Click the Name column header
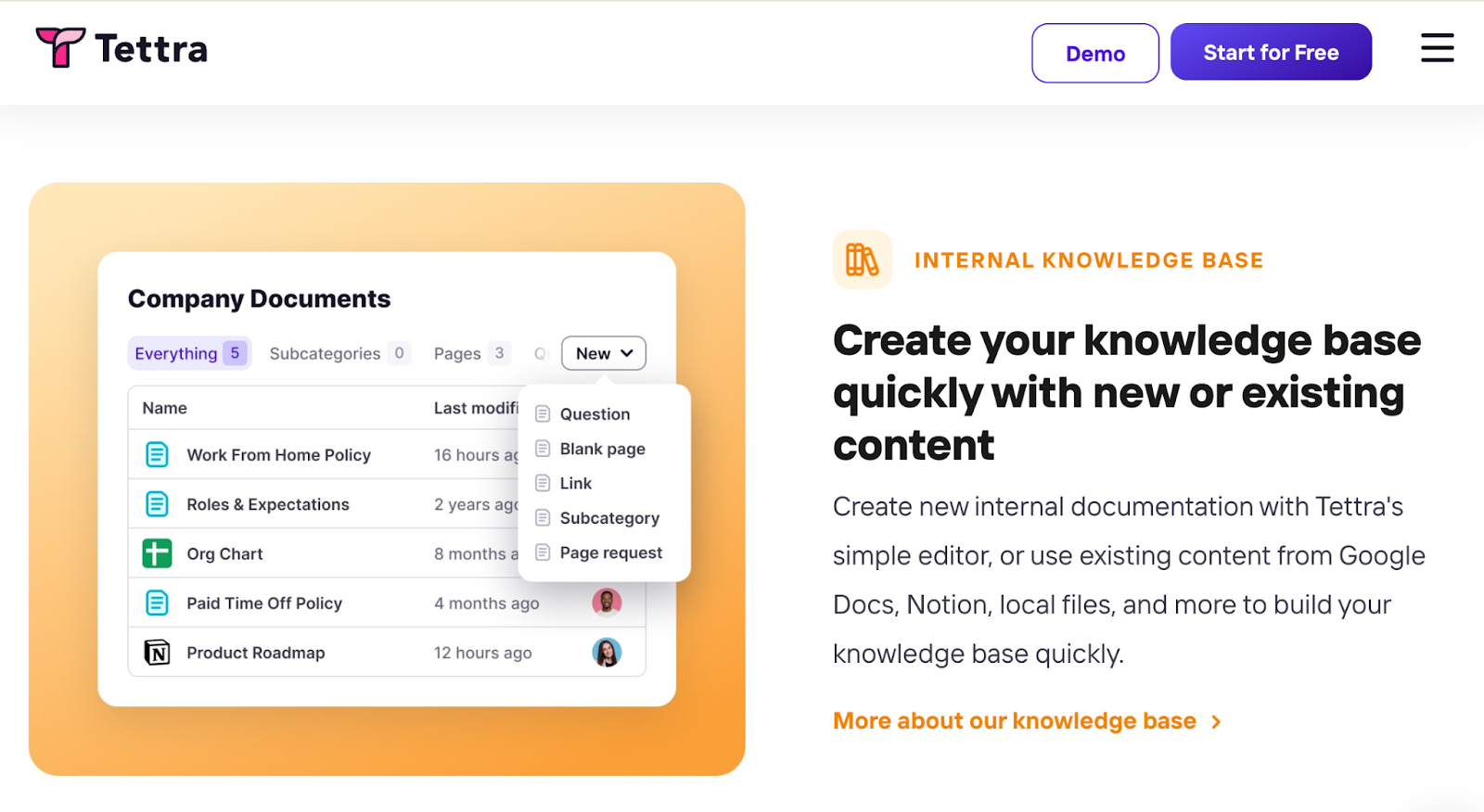 [165, 408]
